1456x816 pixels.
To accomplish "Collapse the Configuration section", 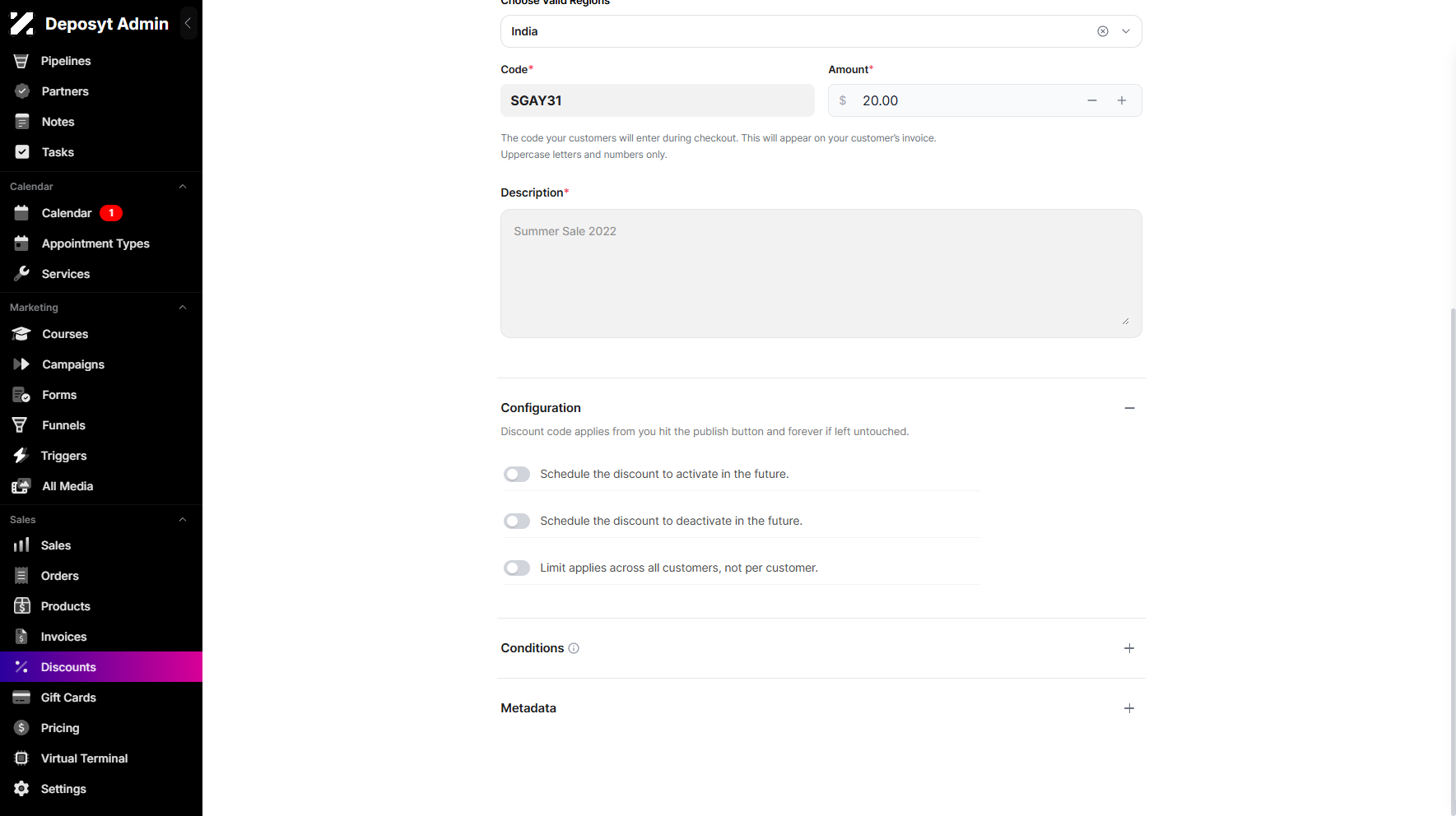I will point(1129,408).
